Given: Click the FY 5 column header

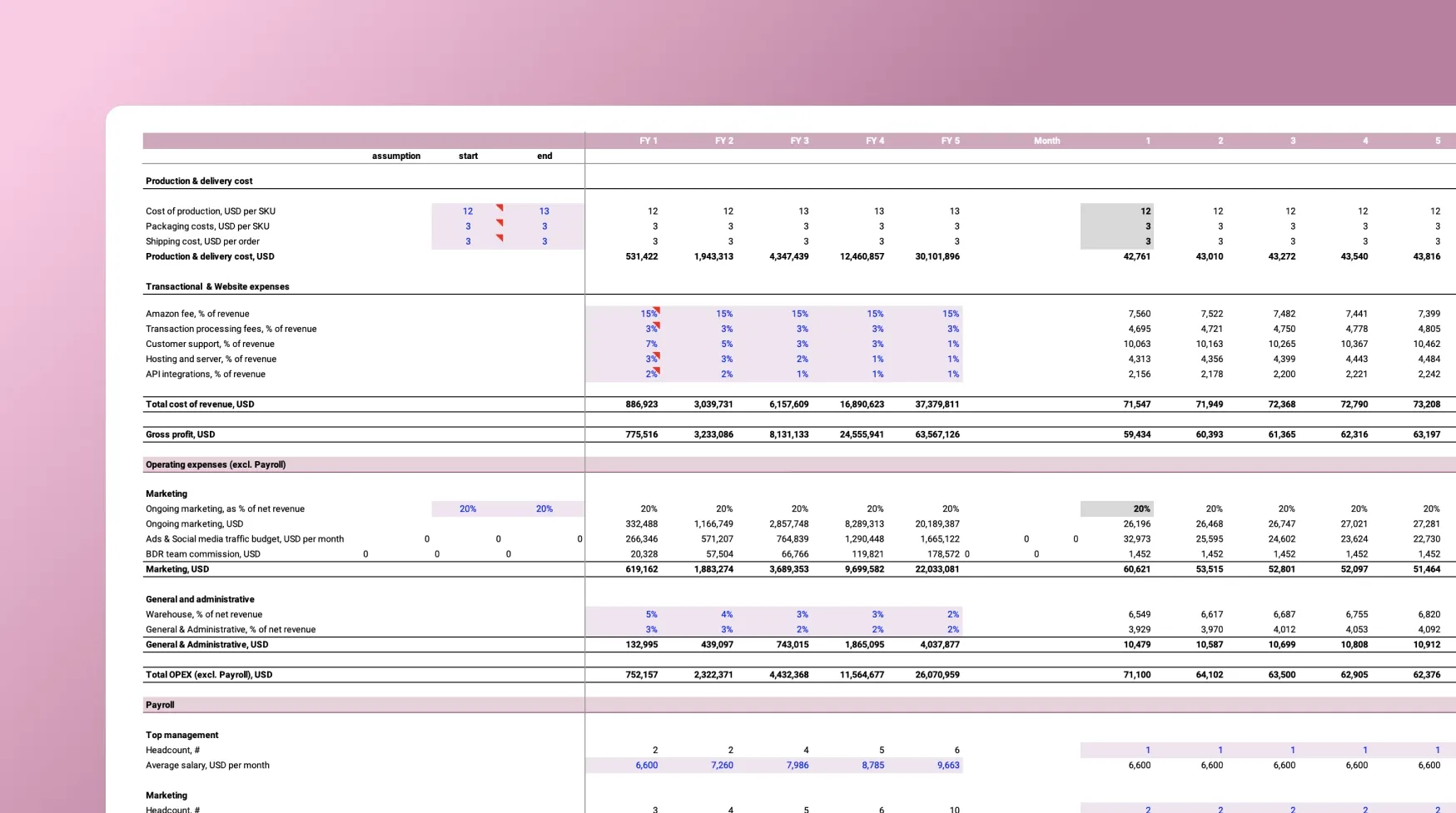Looking at the screenshot, I should pos(950,141).
